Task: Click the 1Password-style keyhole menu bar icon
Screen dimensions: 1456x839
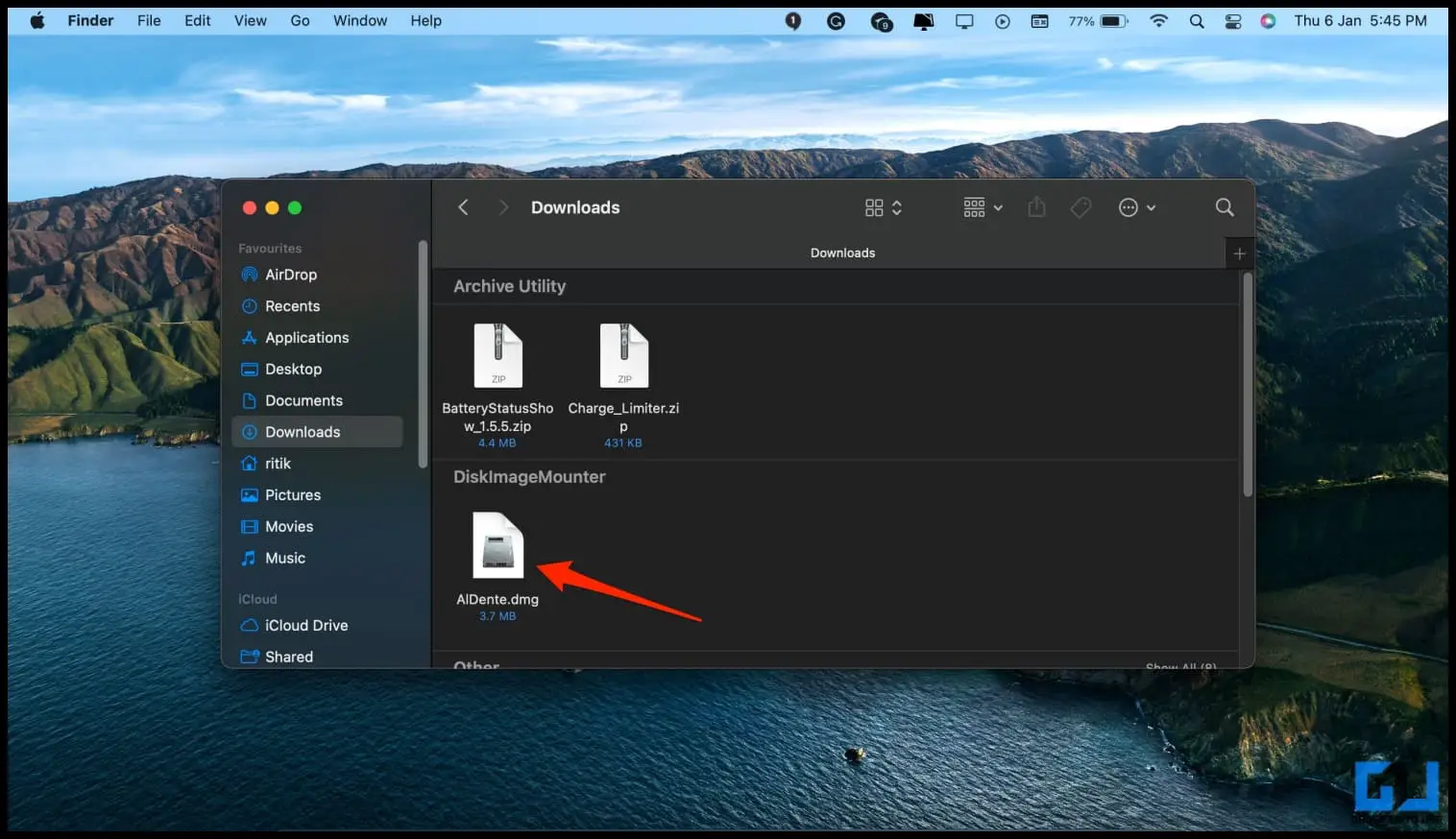Action: click(793, 21)
